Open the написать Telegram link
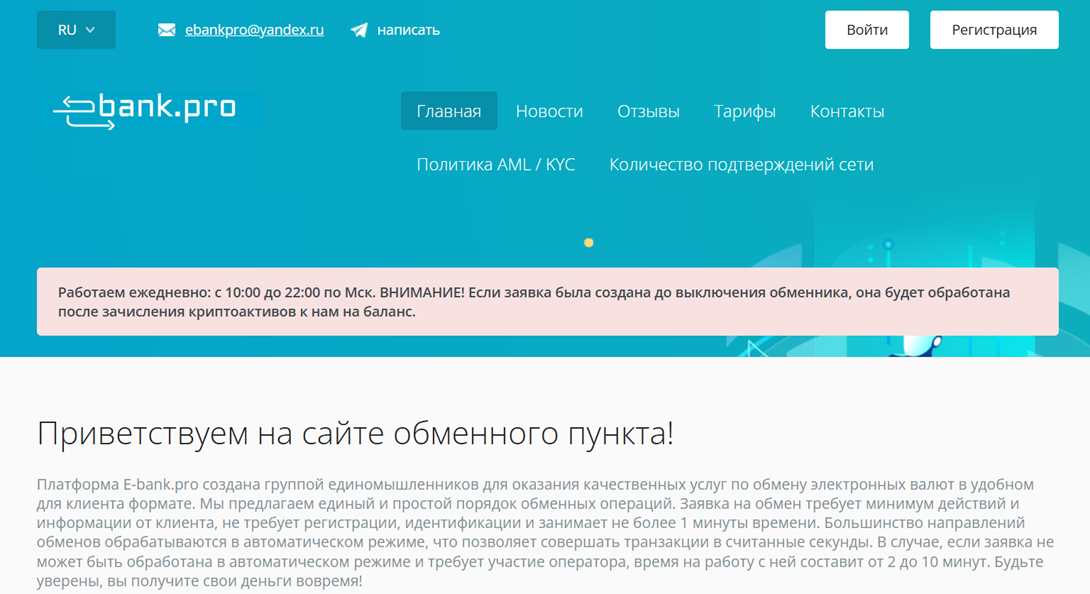Screen dimensions: 1090x594 [408, 30]
